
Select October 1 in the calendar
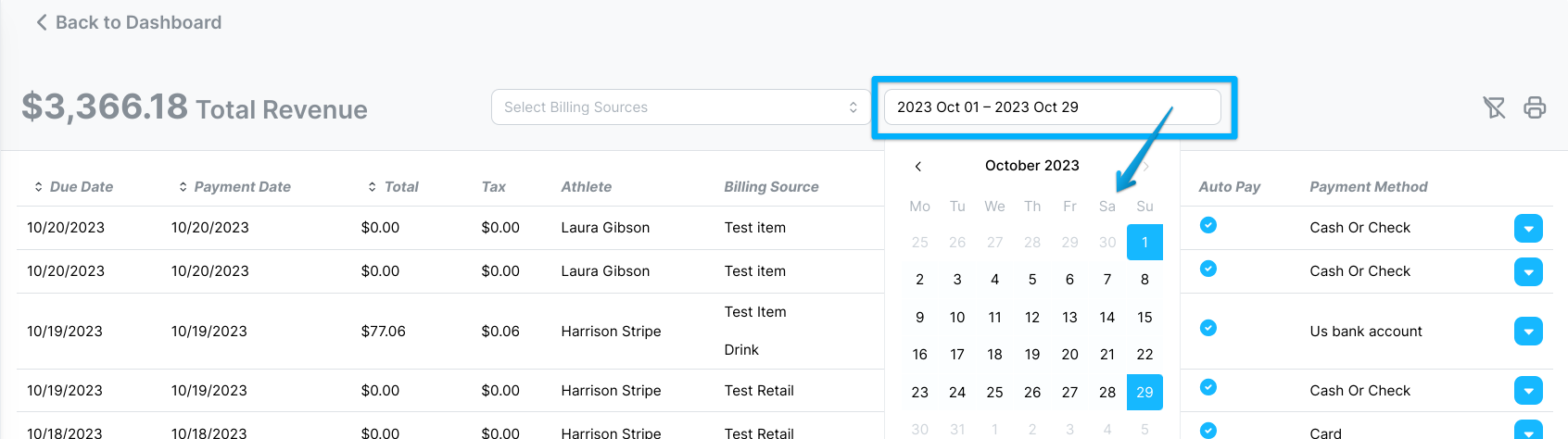point(1144,243)
